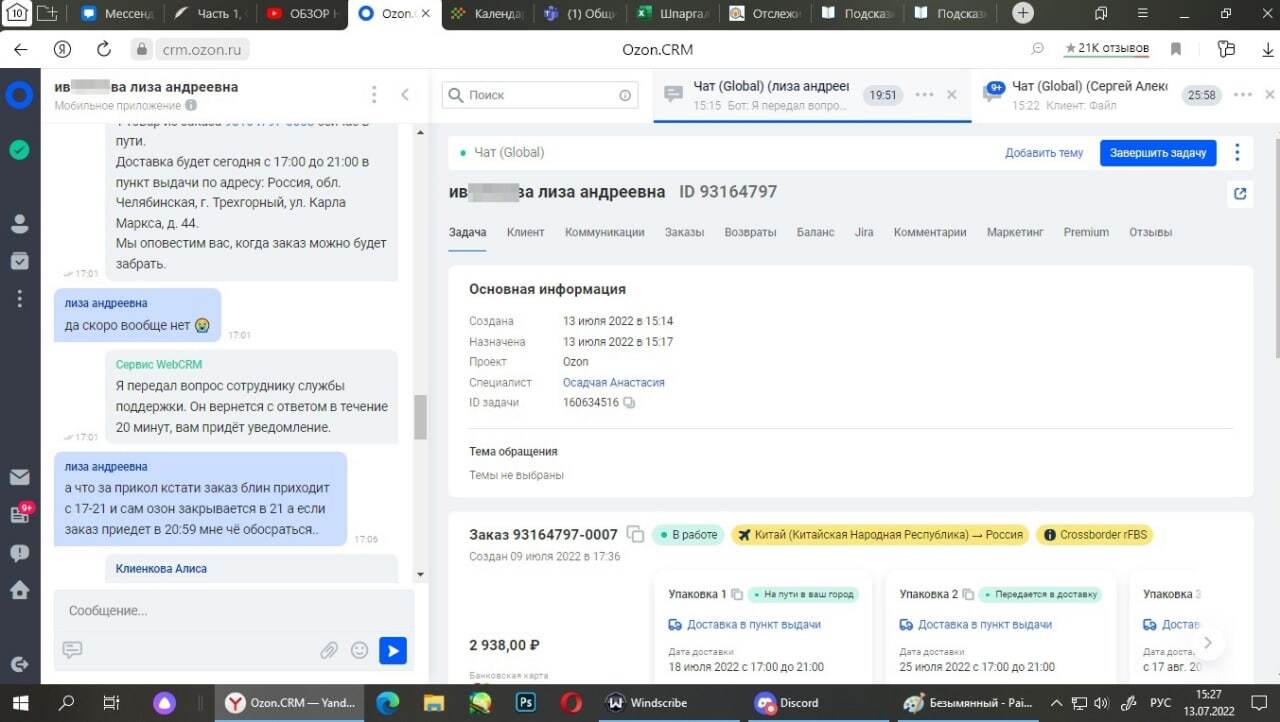The width and height of the screenshot is (1280, 722).
Task: Switch to Возвраты tab
Action: pos(751,232)
